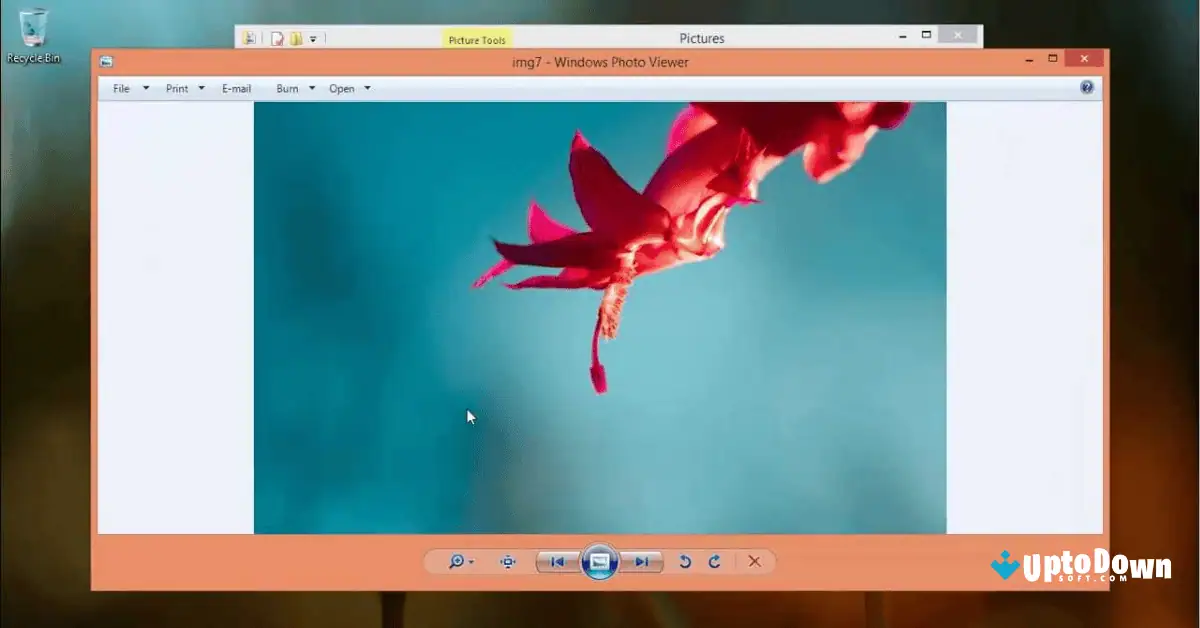
Task: Open the Recycle Bin on the desktop
Action: coord(35,30)
